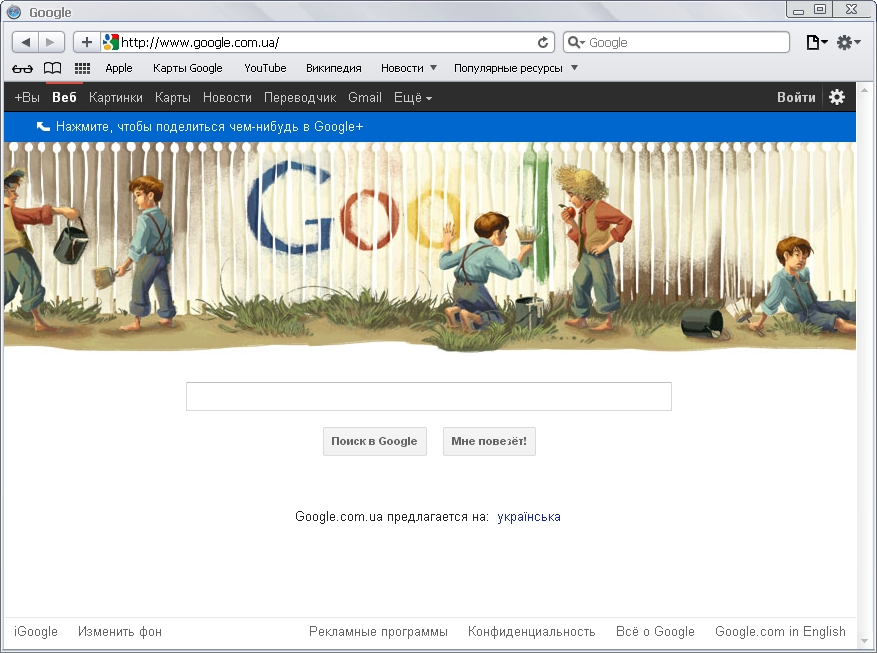The width and height of the screenshot is (877, 653).
Task: Open the Top Sites grid icon
Action: [x=82, y=69]
